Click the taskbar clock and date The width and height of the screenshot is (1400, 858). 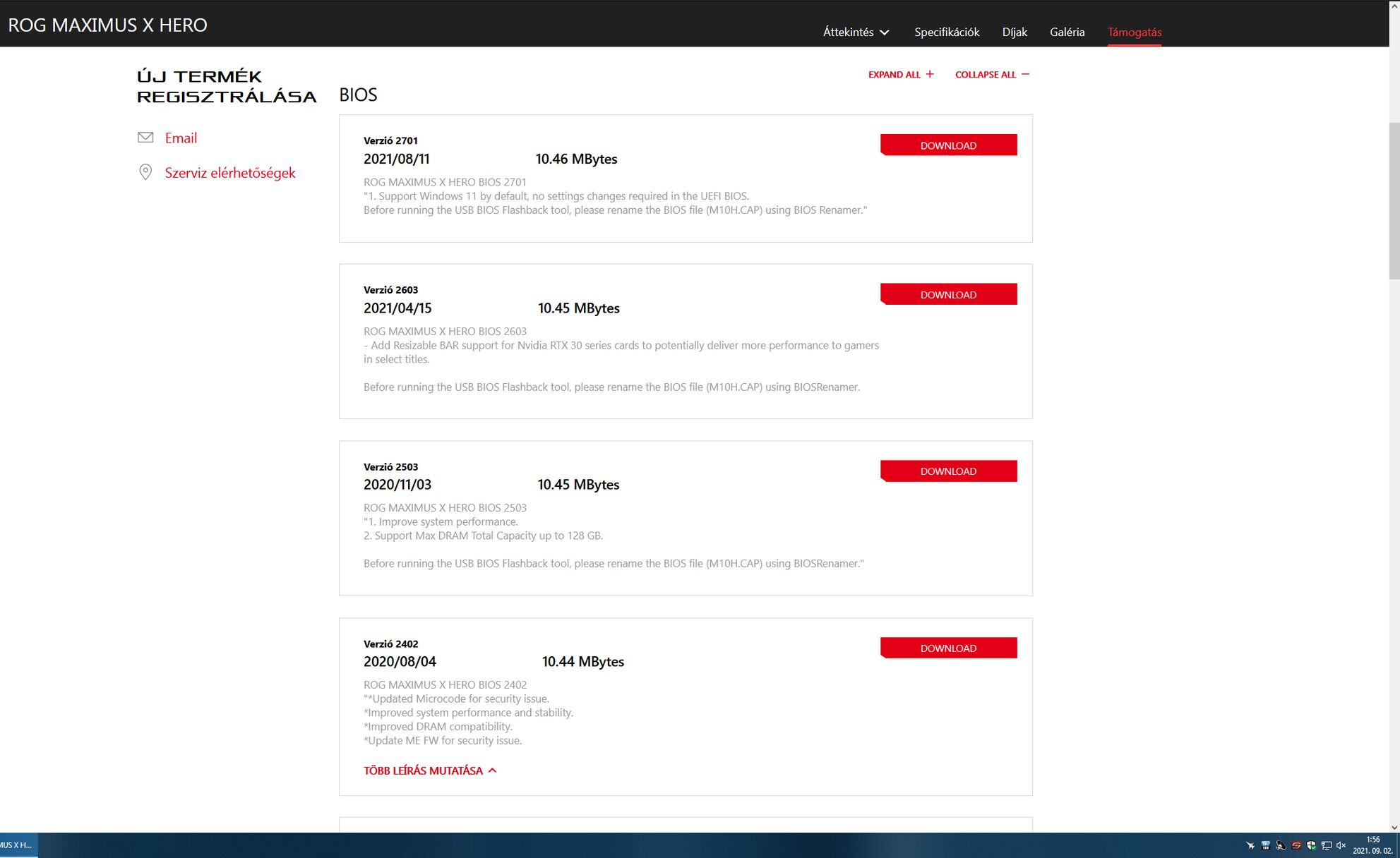click(1372, 845)
